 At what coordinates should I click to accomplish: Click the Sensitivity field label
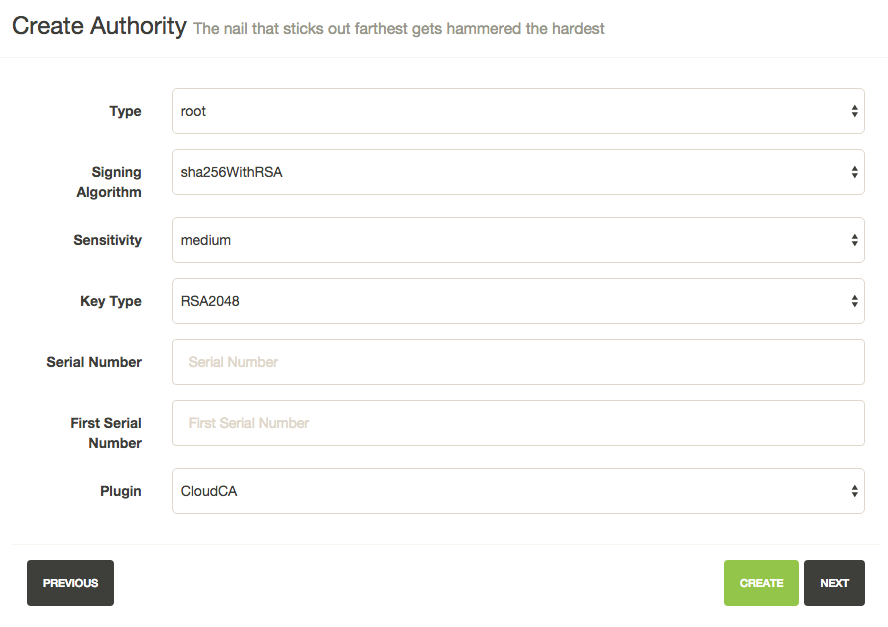[x=108, y=240]
